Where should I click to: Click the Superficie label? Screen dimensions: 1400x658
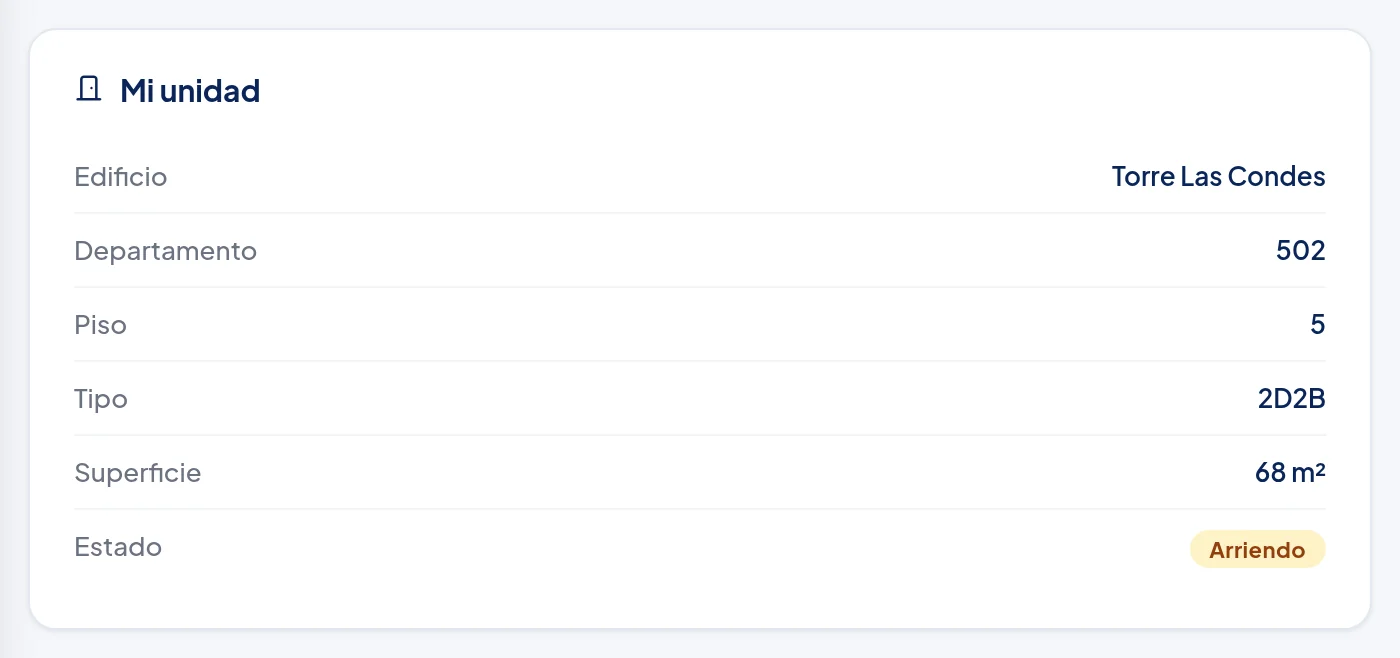[138, 473]
